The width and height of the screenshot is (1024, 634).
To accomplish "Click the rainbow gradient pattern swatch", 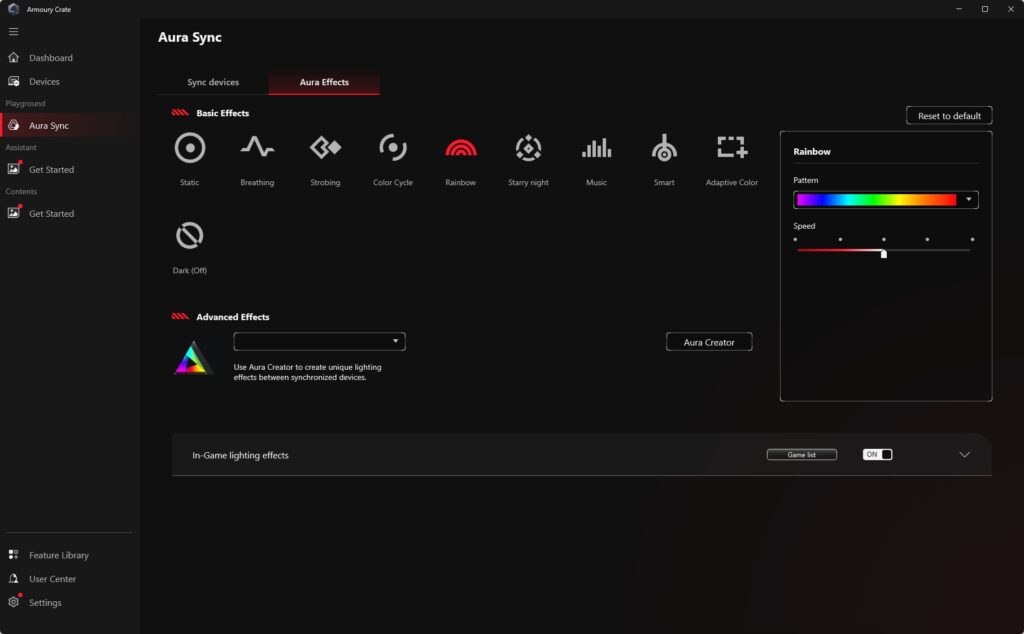I will [876, 200].
